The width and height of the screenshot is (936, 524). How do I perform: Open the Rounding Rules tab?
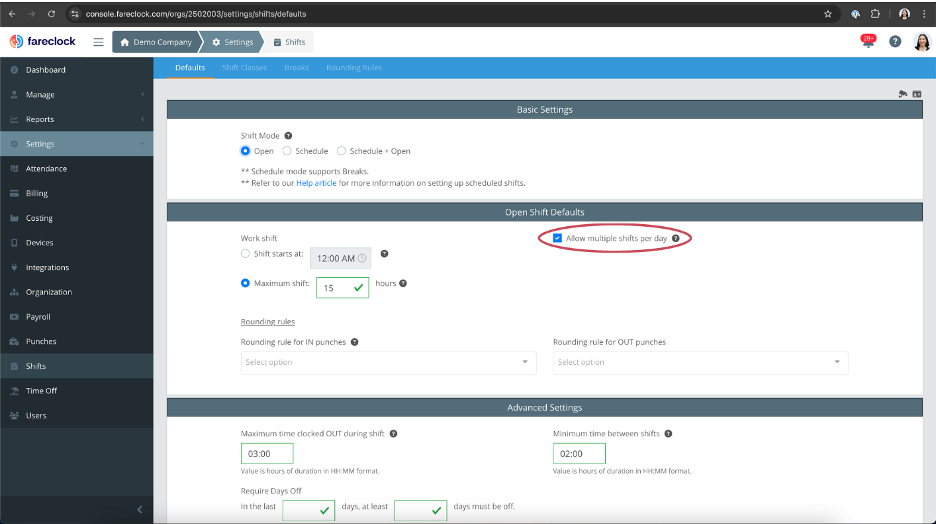pyautogui.click(x=354, y=67)
